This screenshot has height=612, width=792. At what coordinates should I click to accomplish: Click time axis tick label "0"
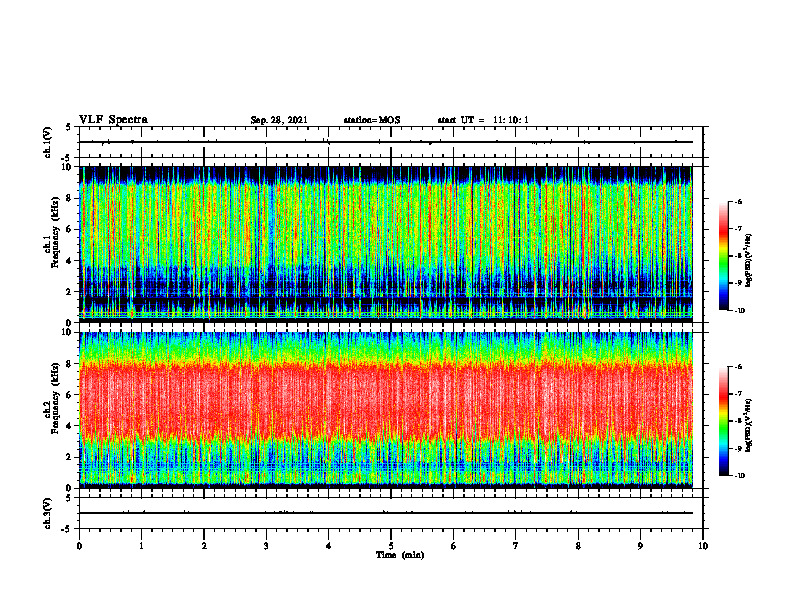click(79, 546)
